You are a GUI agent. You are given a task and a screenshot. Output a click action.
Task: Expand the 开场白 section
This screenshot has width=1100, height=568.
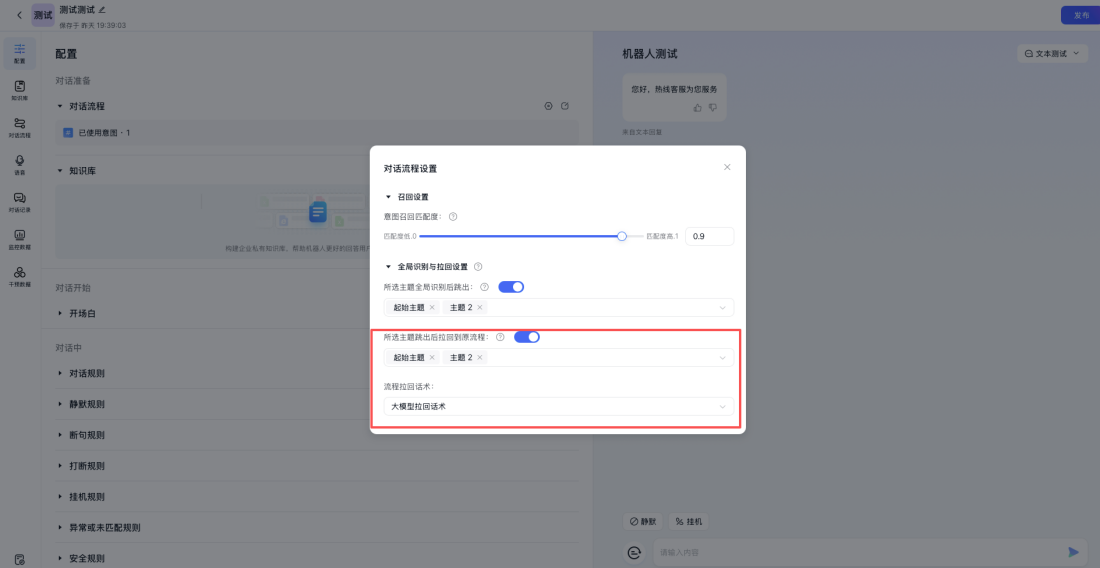60,313
